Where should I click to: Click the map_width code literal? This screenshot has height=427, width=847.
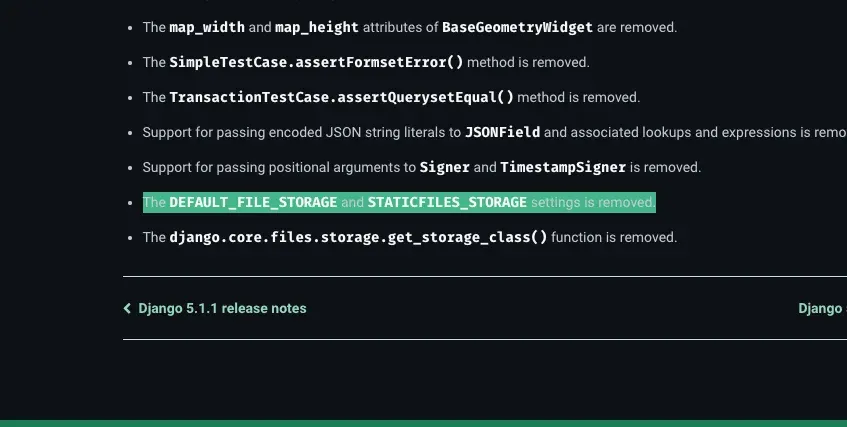pyautogui.click(x=207, y=28)
